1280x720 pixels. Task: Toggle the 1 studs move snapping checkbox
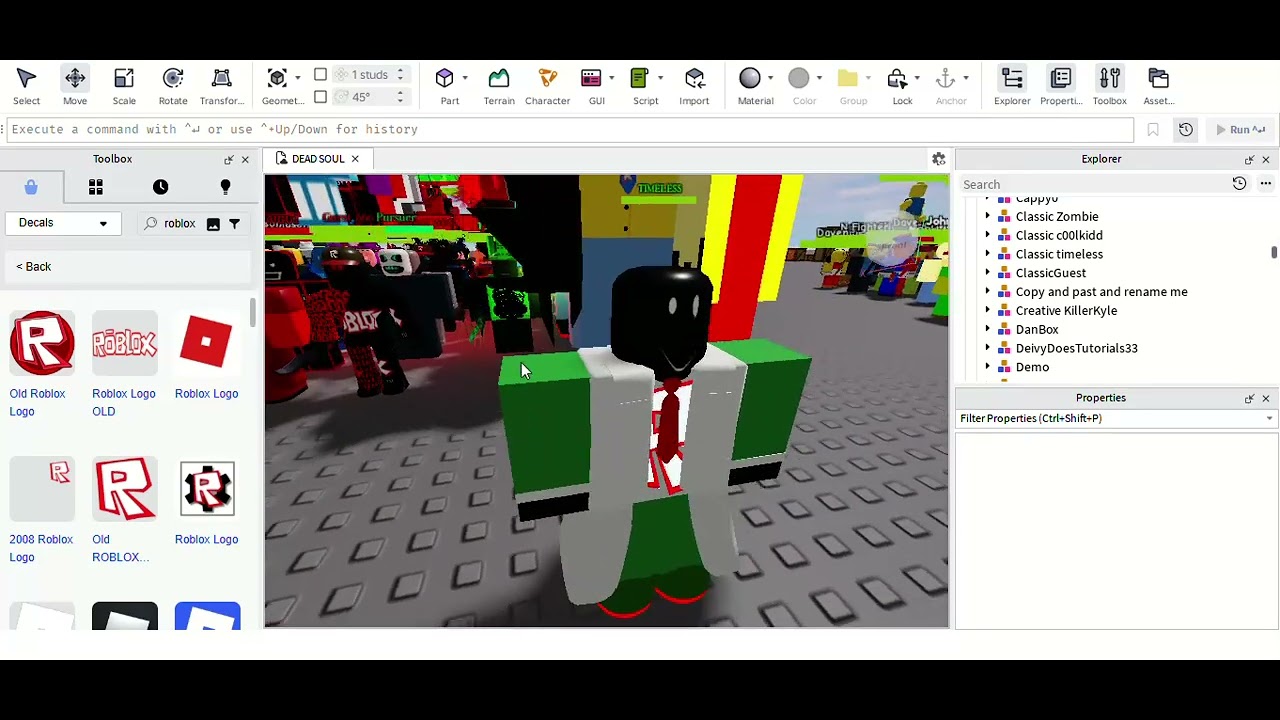[320, 74]
